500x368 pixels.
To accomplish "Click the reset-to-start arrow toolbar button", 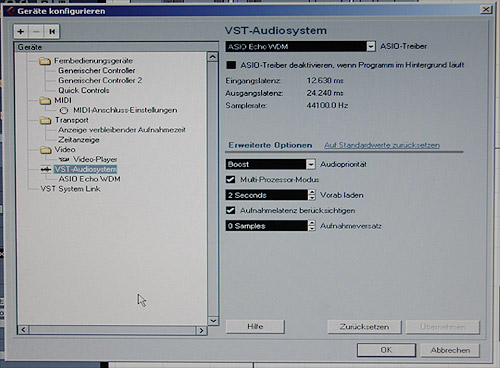I will (x=52, y=32).
